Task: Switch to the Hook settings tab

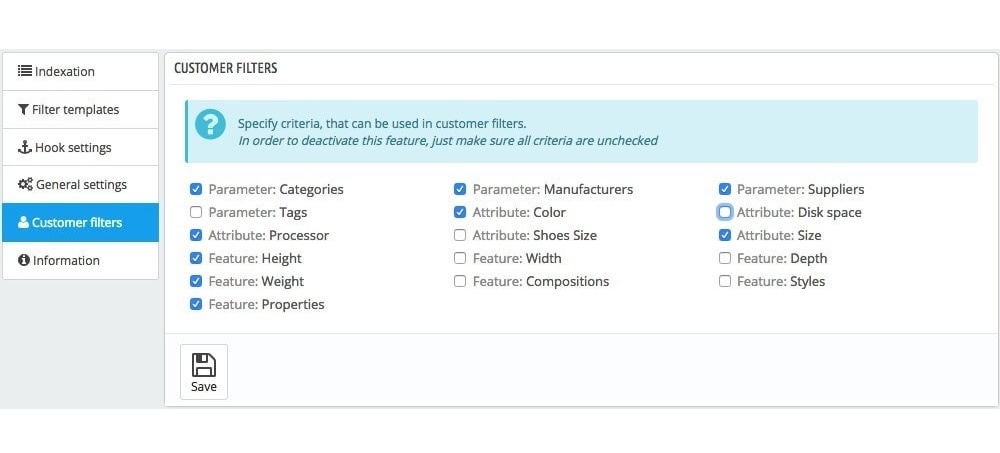Action: [73, 148]
